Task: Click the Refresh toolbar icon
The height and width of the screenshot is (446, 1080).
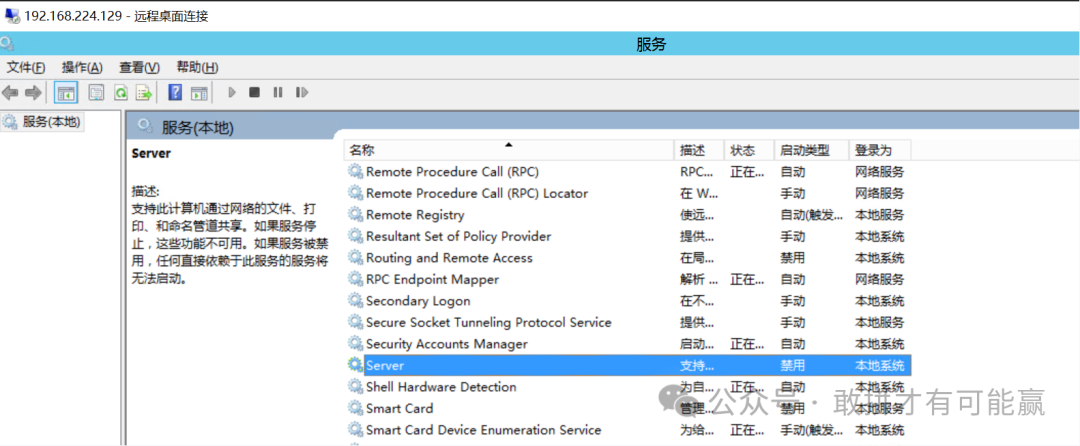Action: pyautogui.click(x=120, y=93)
